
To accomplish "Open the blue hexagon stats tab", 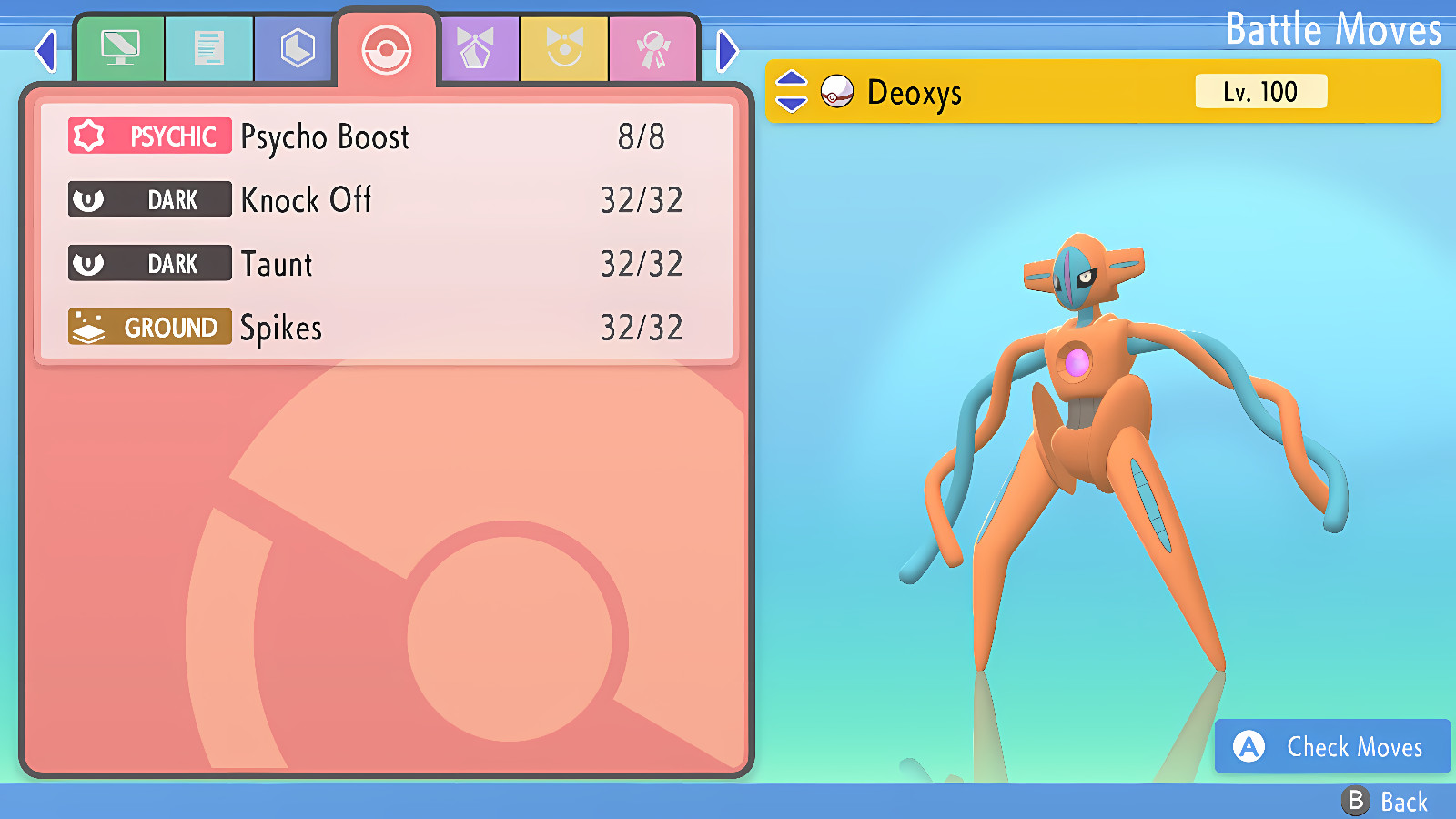I will coord(298,49).
